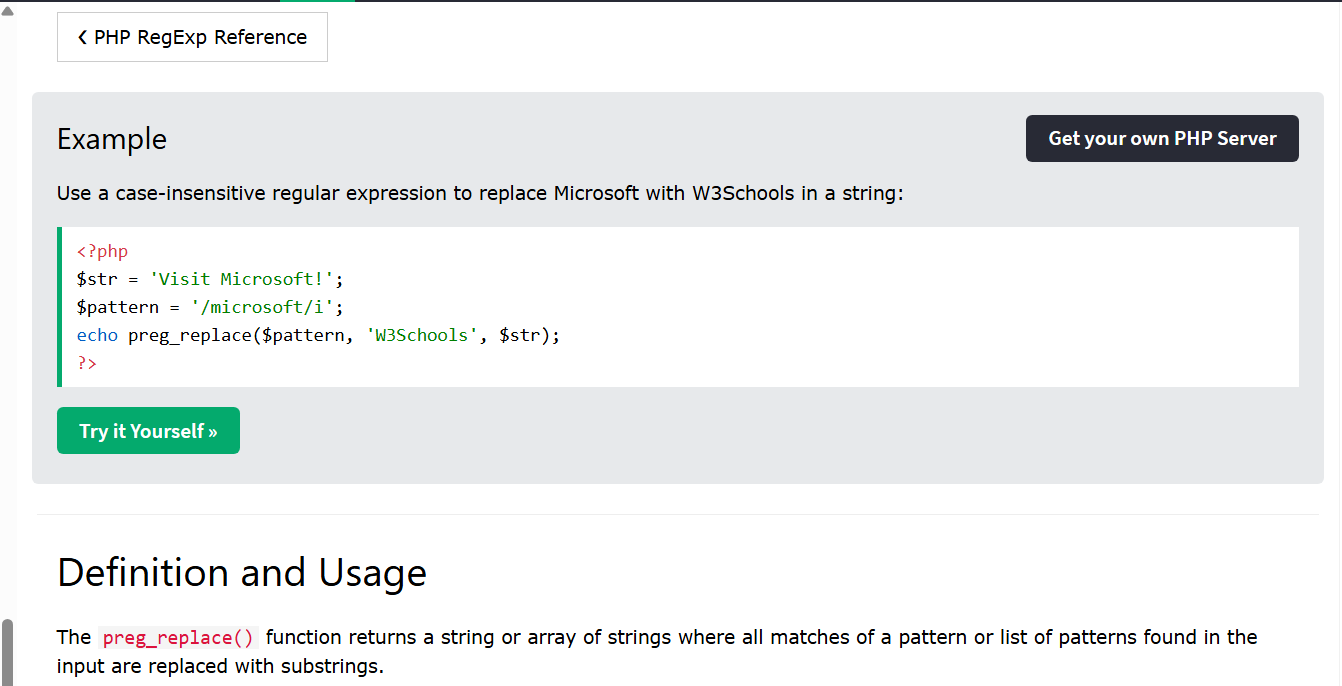Click the left scrollbar track above the thumb
Image resolution: width=1342 pixels, height=686 pixels.
pos(7,320)
